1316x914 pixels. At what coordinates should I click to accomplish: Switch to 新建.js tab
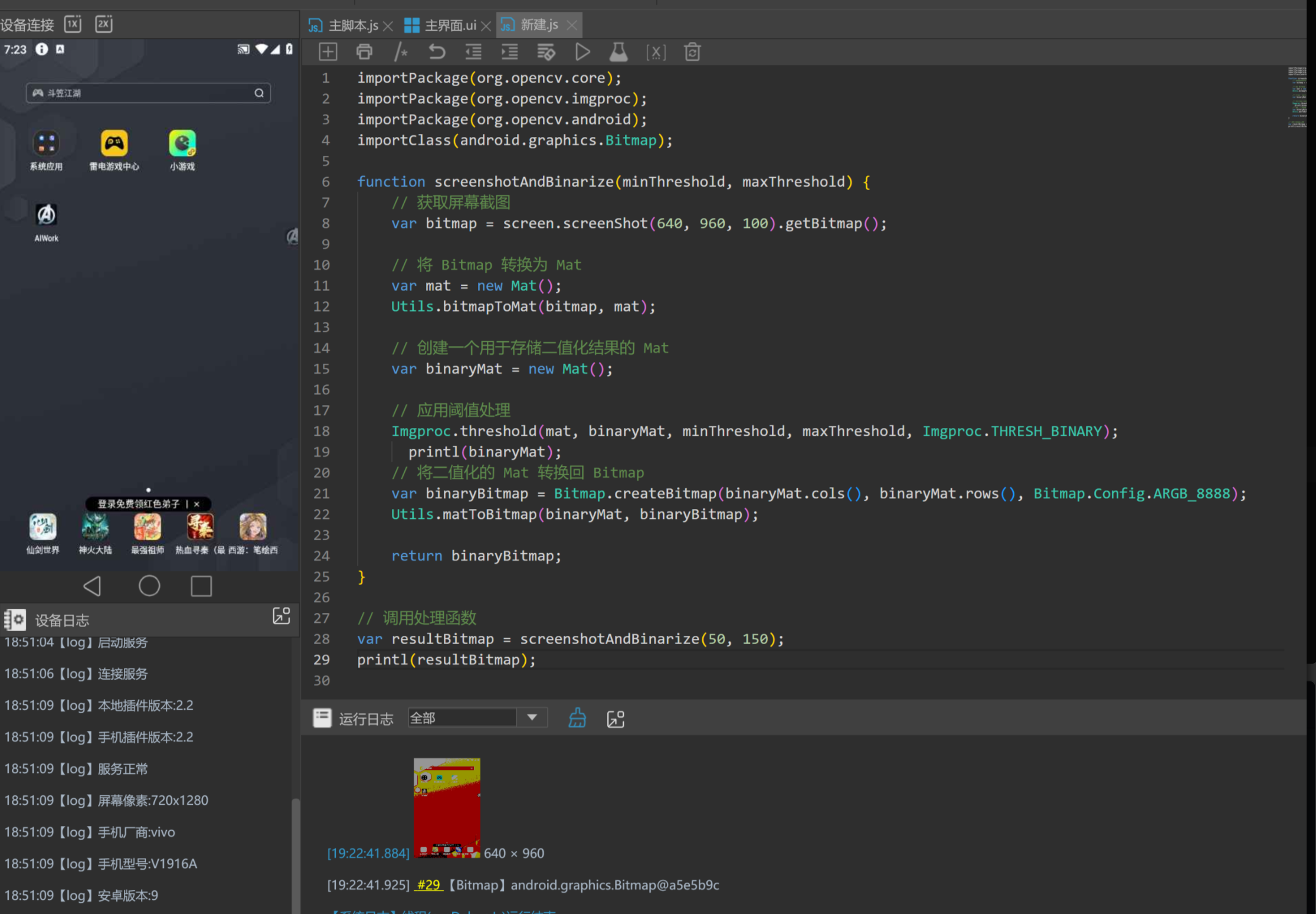(539, 25)
